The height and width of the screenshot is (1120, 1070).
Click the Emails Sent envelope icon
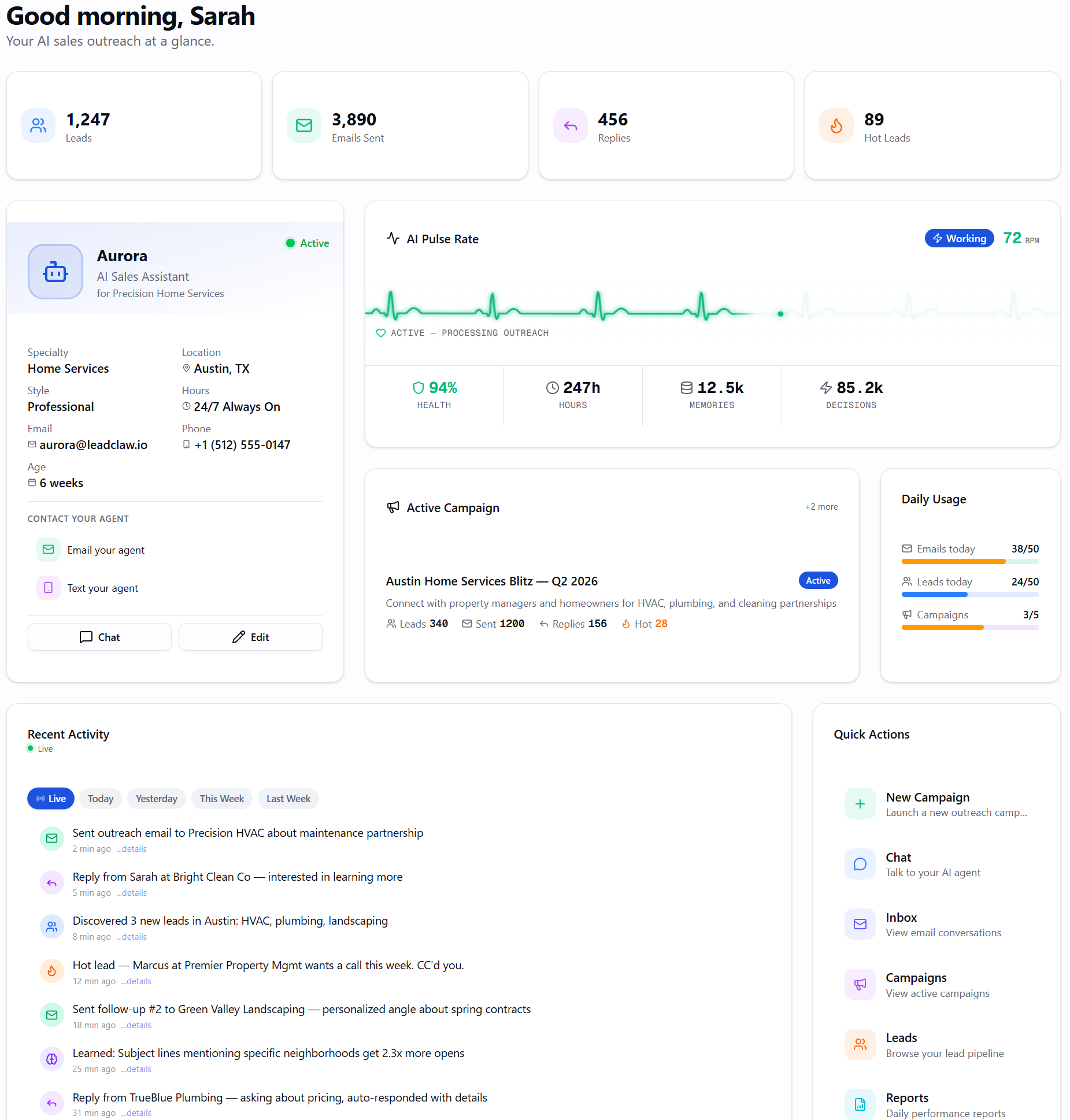[304, 125]
